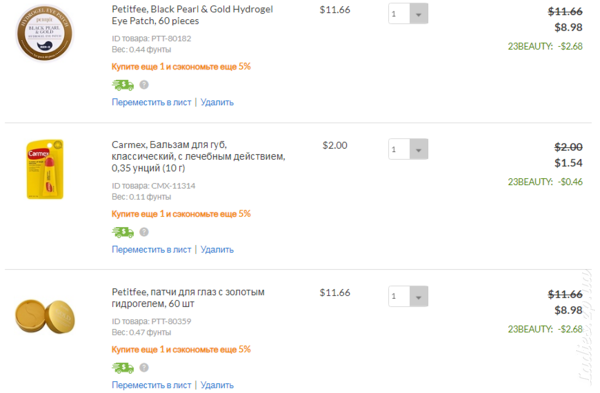Click the Carmex lip balm product image
The width and height of the screenshot is (600, 393).
click(45, 170)
